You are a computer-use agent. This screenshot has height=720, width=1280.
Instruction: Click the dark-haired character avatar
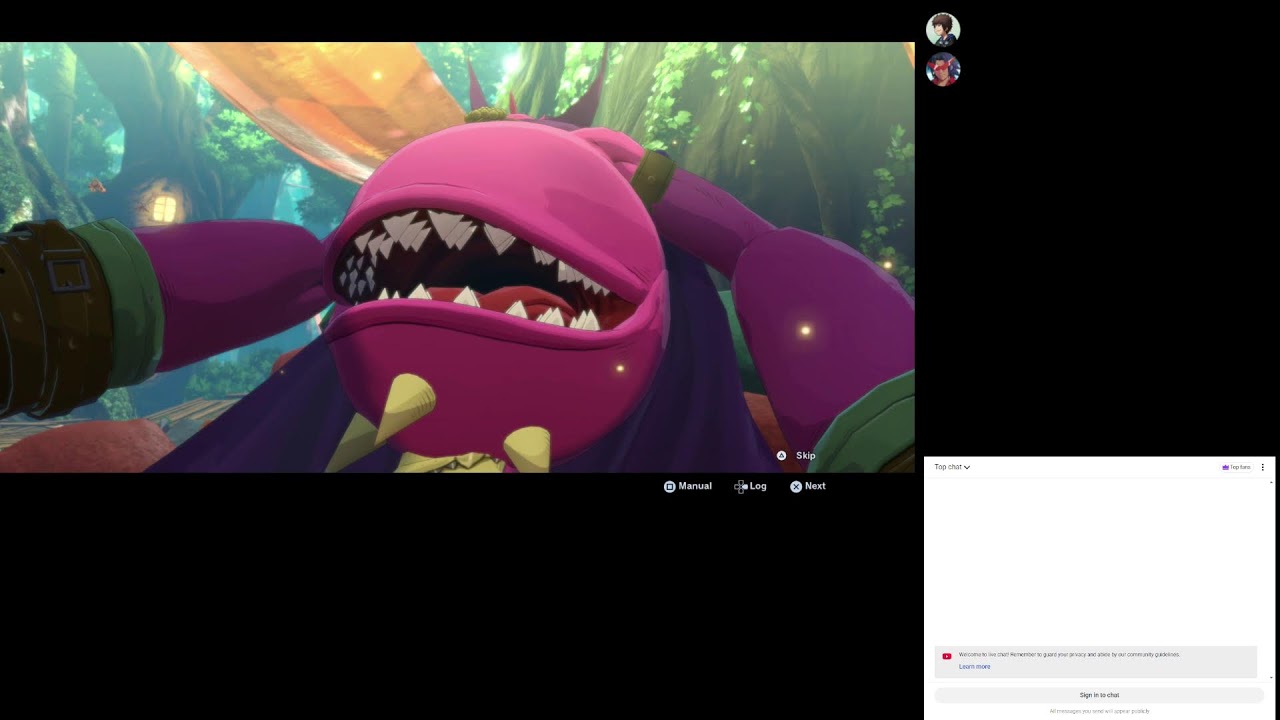tap(943, 29)
